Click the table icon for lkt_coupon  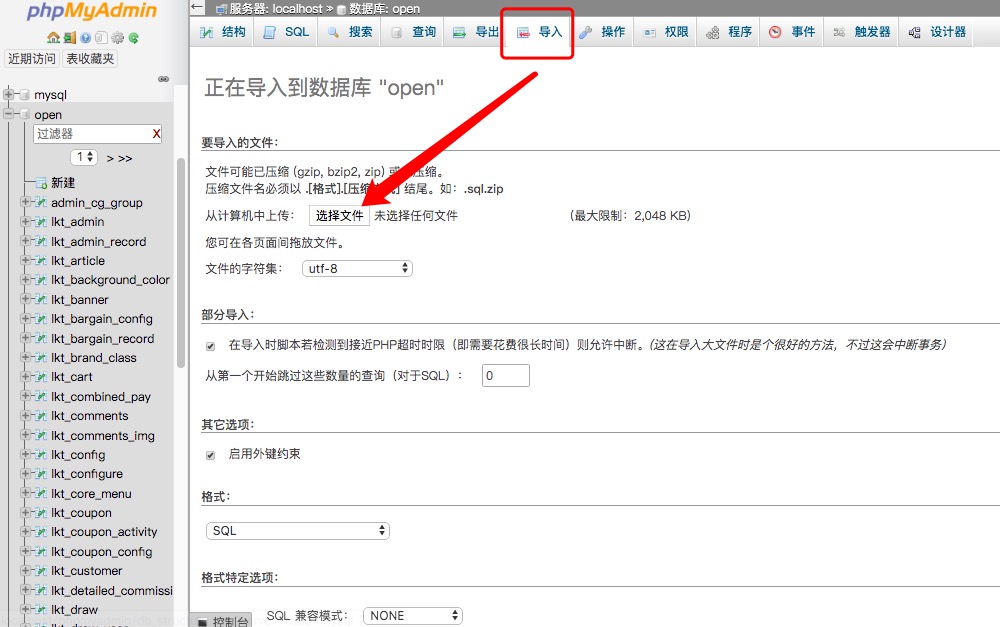(x=41, y=512)
